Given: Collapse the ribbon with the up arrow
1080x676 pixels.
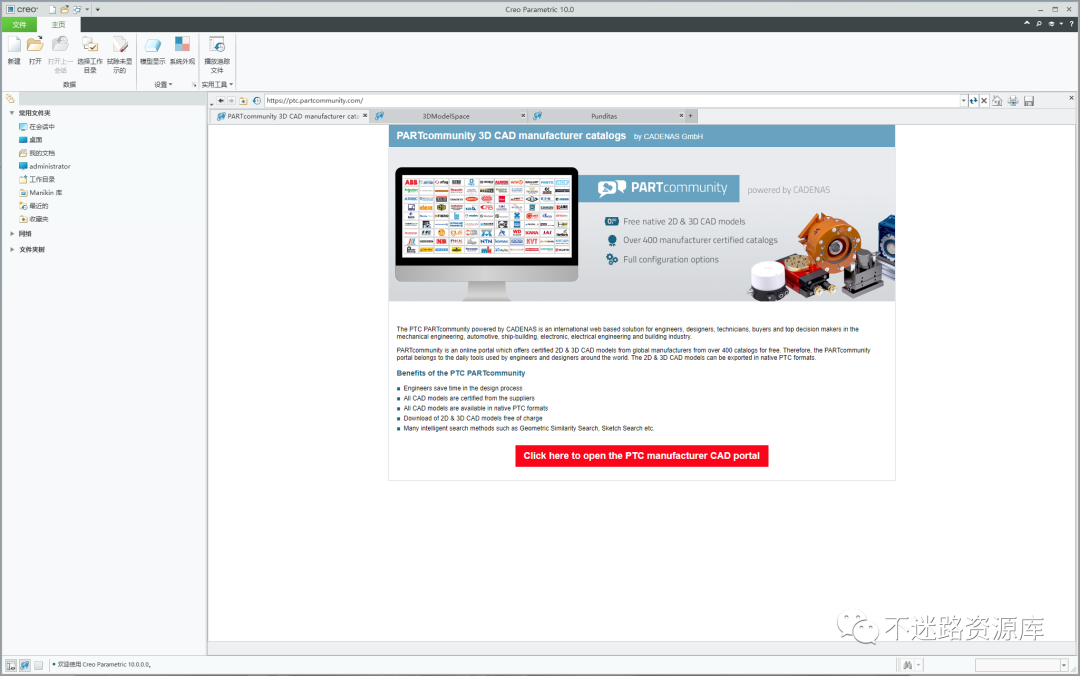Looking at the screenshot, I should coord(1027,23).
